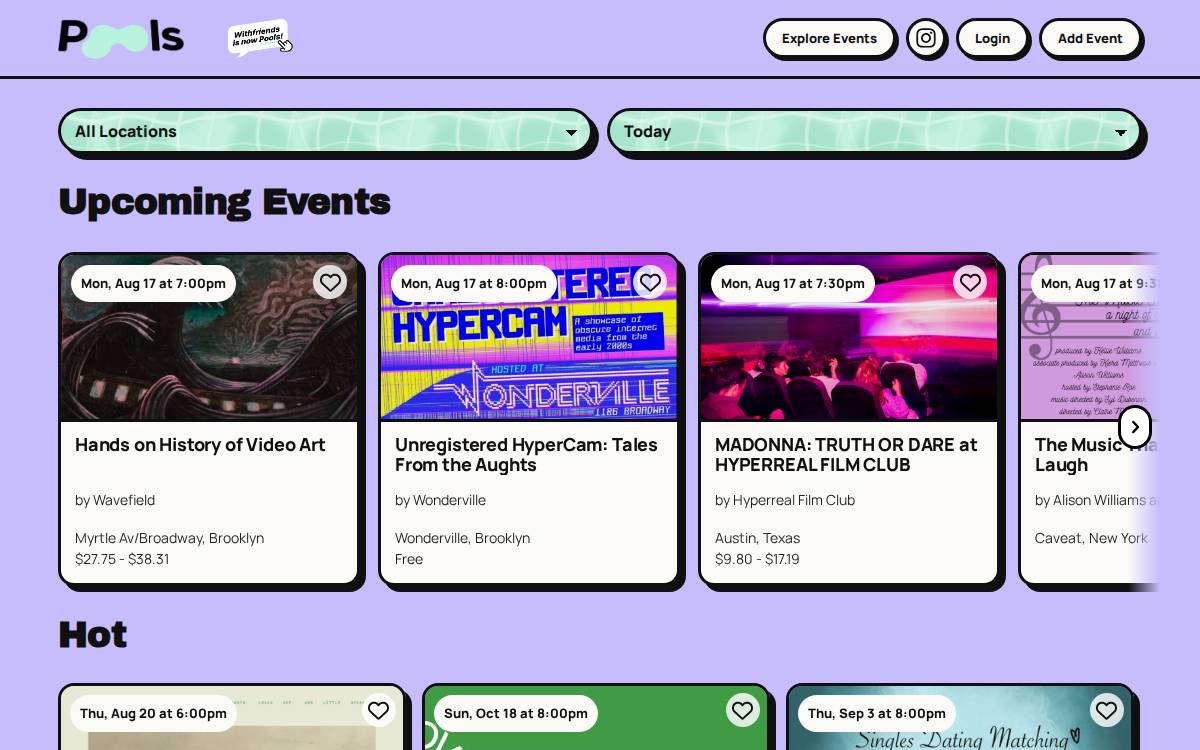This screenshot has width=1200, height=750.
Task: Click the '$27.75 - $38.31' price text
Action: click(122, 559)
